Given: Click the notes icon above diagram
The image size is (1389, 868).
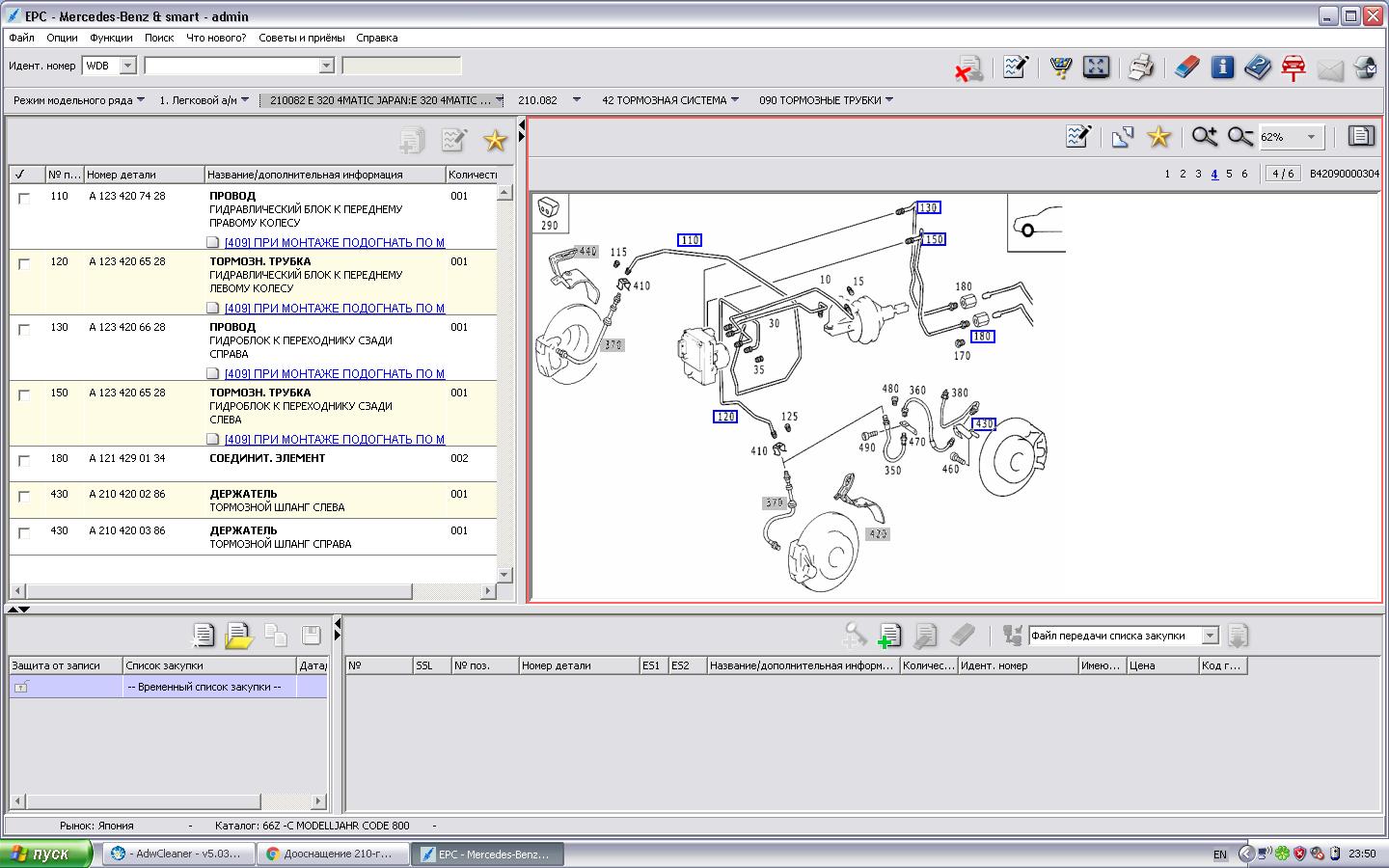Looking at the screenshot, I should coord(1078,137).
